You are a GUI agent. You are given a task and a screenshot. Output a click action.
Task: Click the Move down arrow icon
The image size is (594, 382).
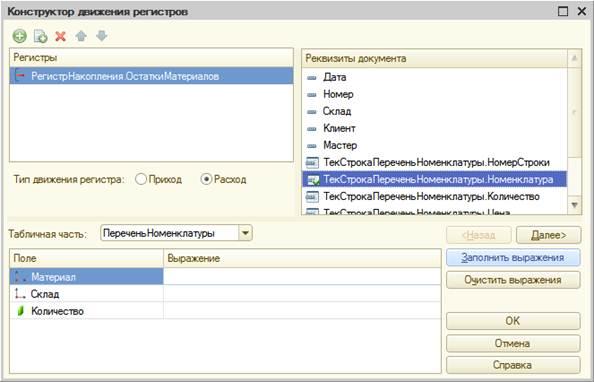pyautogui.click(x=102, y=36)
